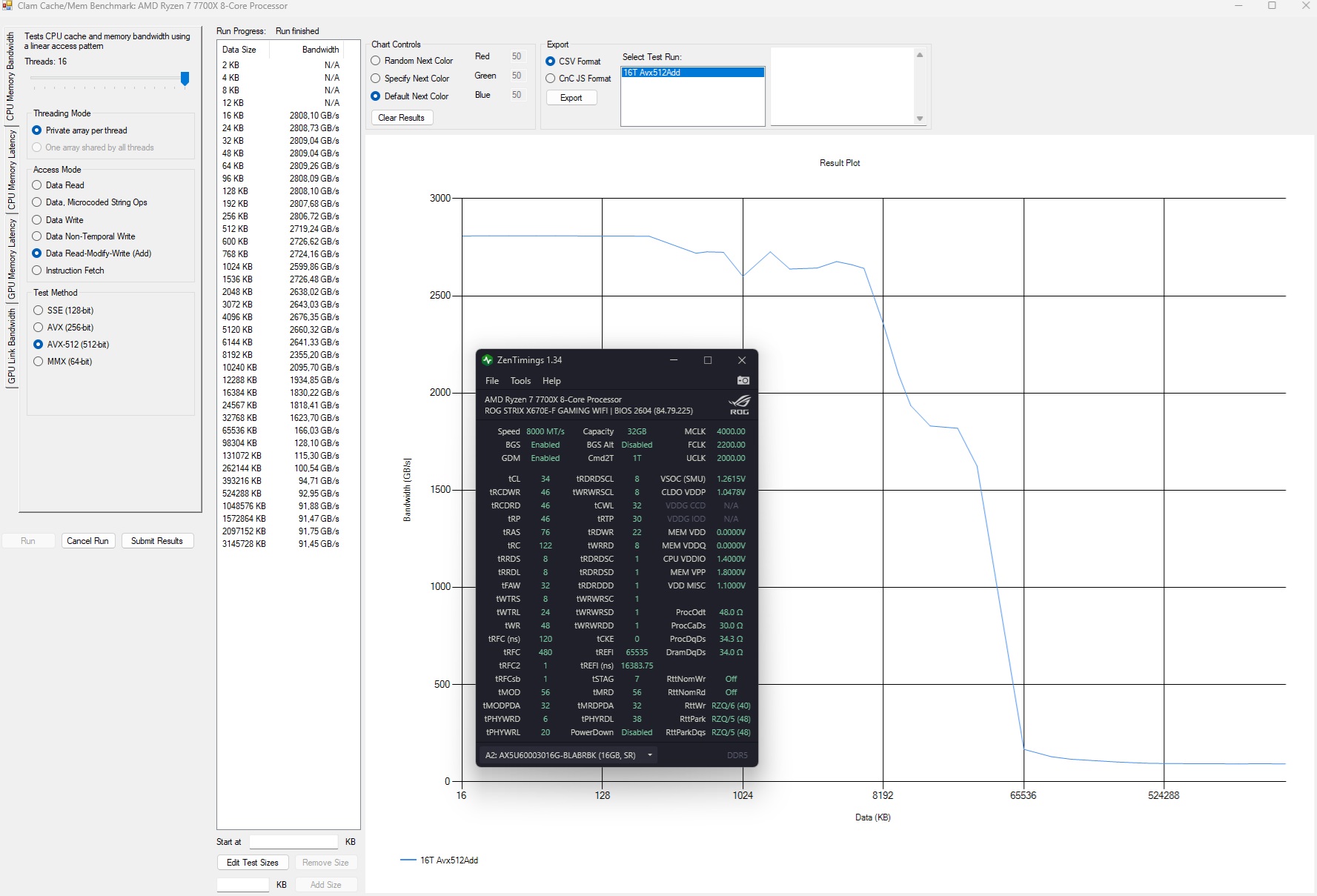Select MMX (64-bit) test method

(63, 362)
